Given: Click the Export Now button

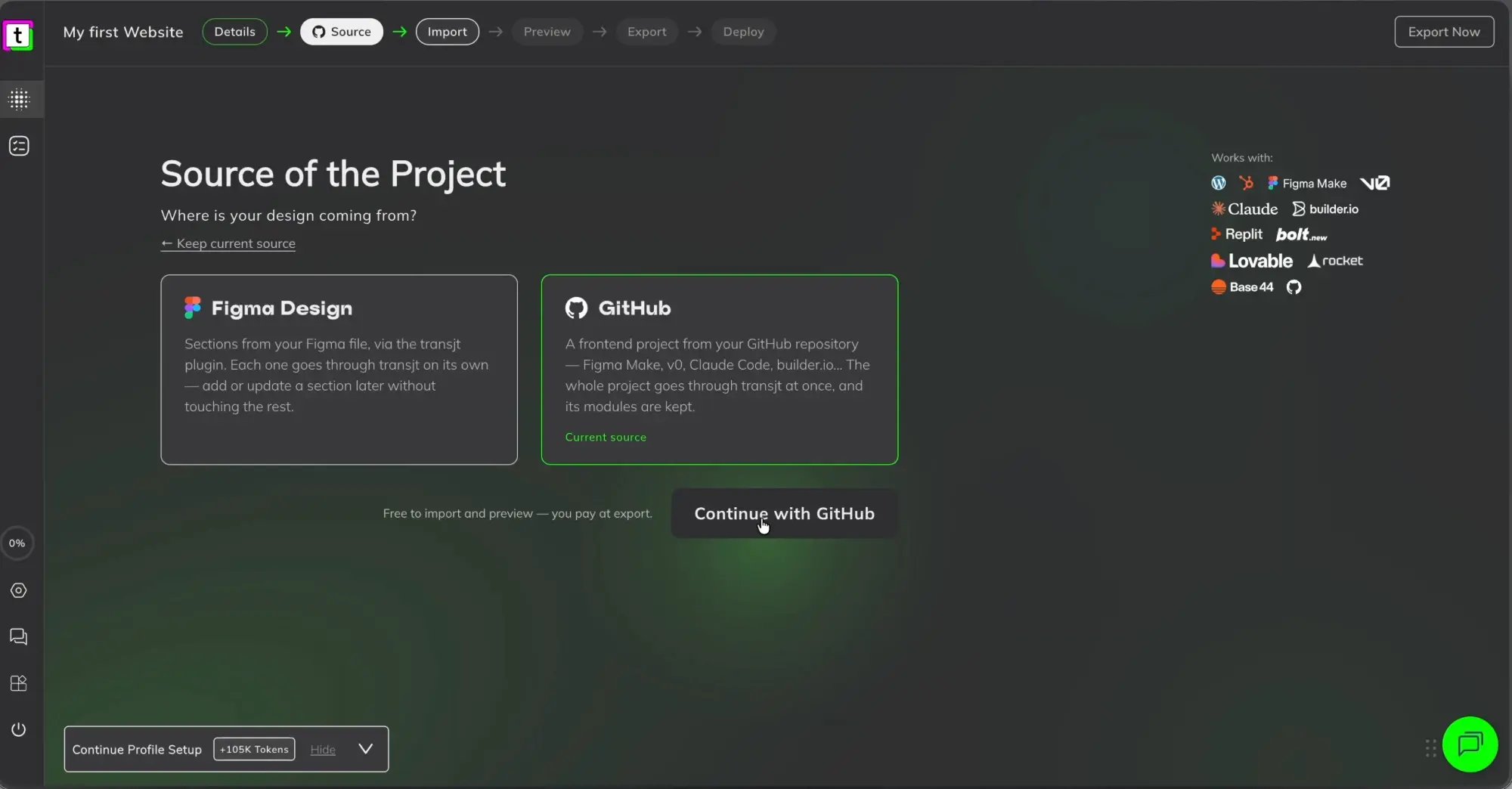Looking at the screenshot, I should (1444, 32).
